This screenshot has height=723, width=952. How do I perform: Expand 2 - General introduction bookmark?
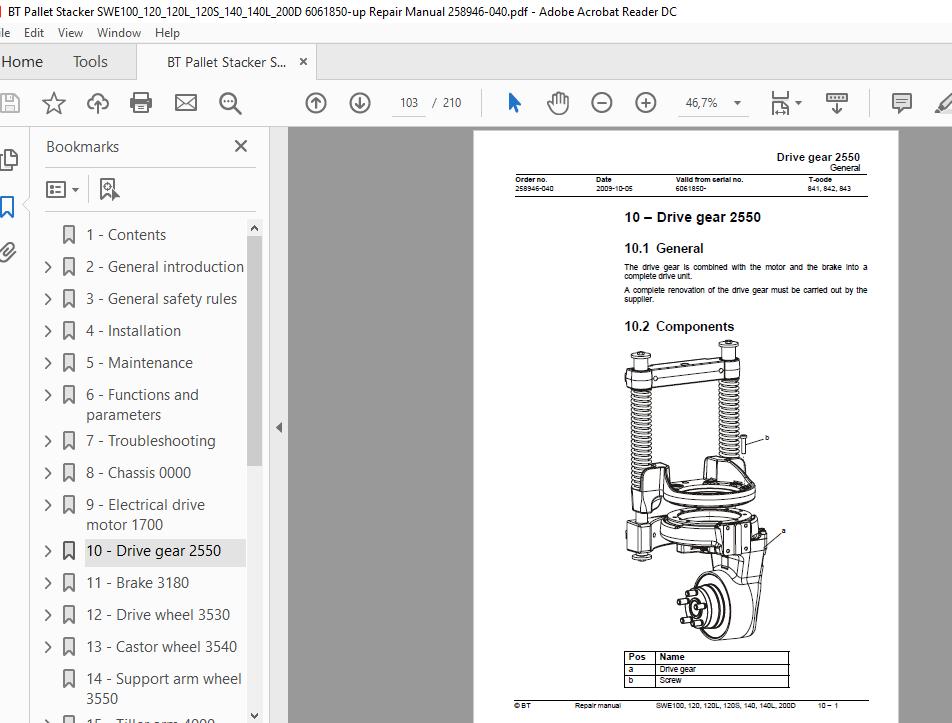tap(48, 266)
